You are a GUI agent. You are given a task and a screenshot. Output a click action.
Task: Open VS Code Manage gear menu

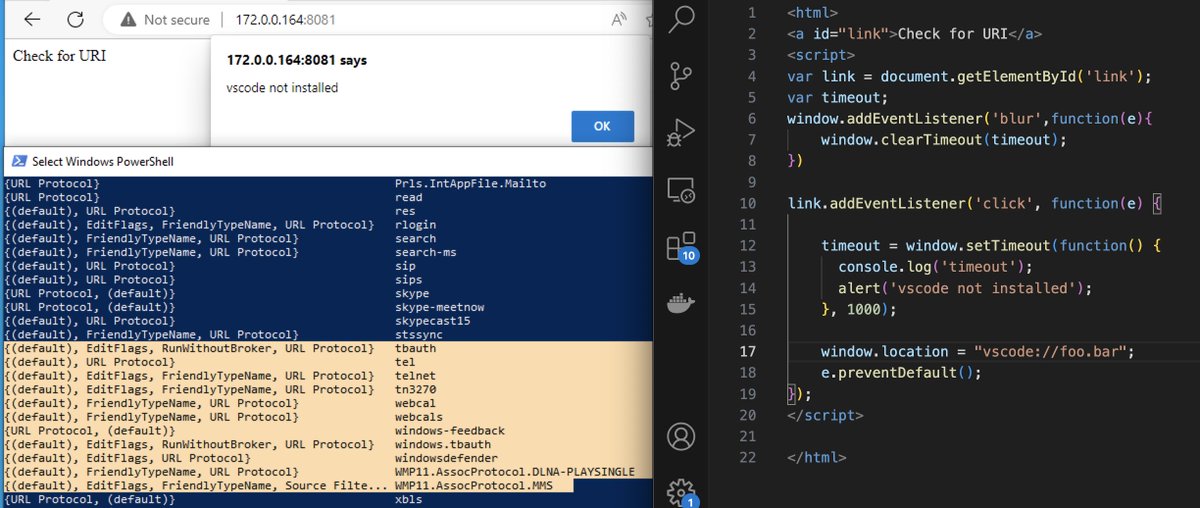point(681,491)
